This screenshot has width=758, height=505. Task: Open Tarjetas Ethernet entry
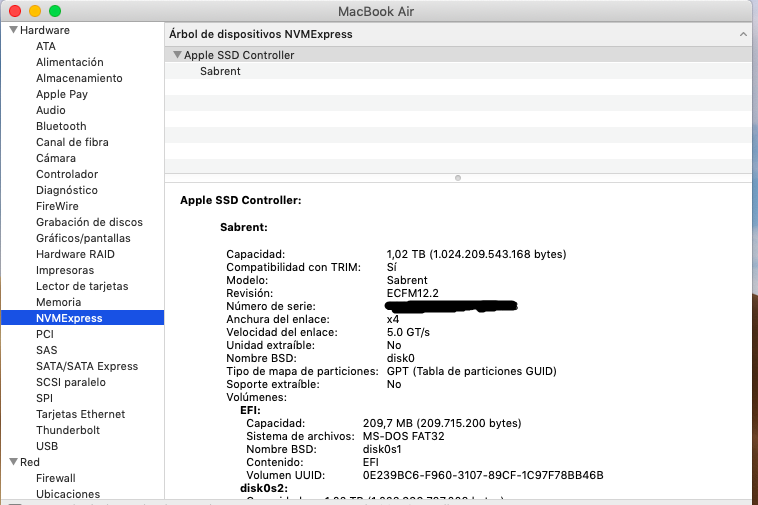click(80, 414)
